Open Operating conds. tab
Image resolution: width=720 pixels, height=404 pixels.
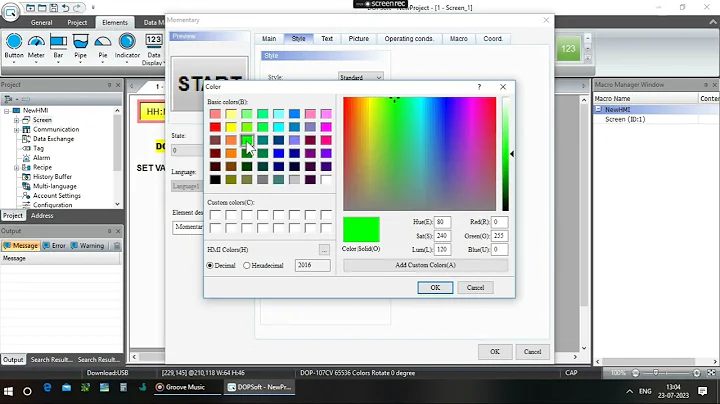tap(409, 39)
